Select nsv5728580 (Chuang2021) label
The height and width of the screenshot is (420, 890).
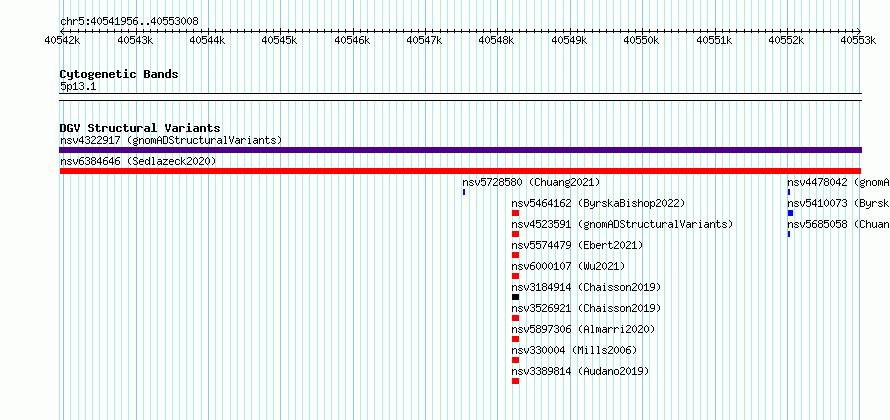click(x=531, y=182)
